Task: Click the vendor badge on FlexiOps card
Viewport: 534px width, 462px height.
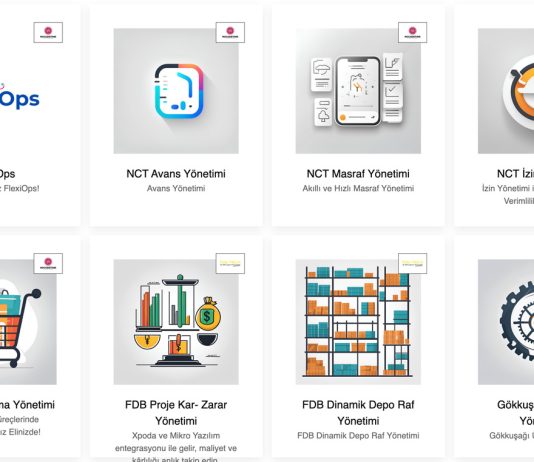Action: click(x=48, y=32)
